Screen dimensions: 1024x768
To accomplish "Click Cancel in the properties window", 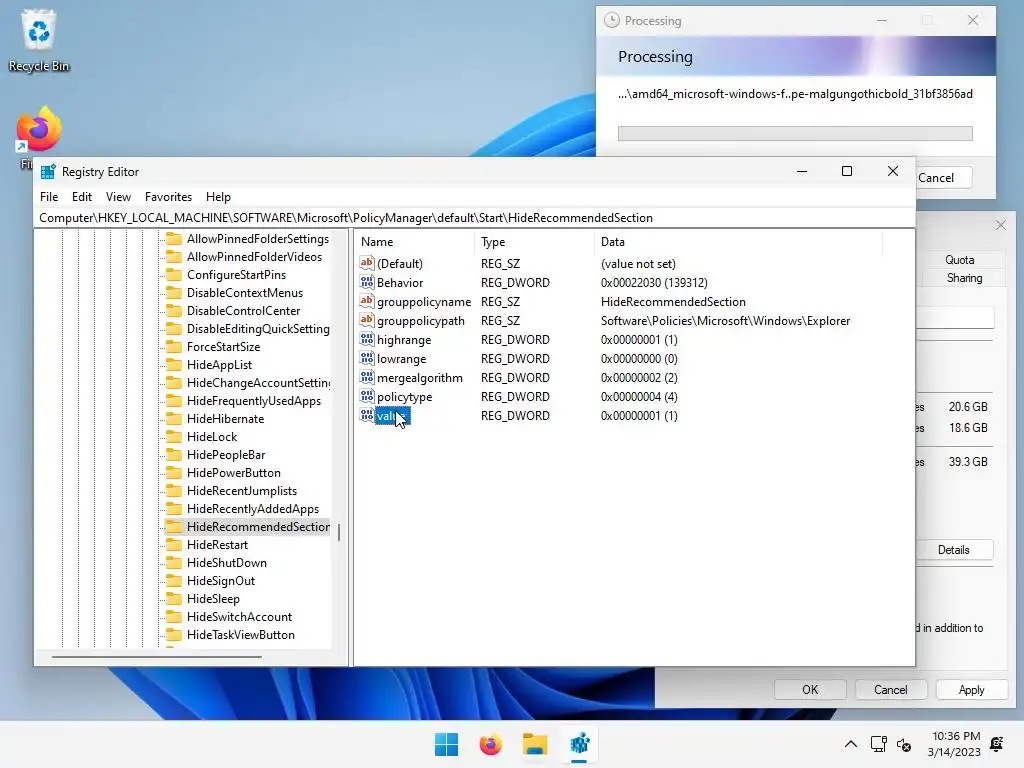I will click(x=890, y=690).
